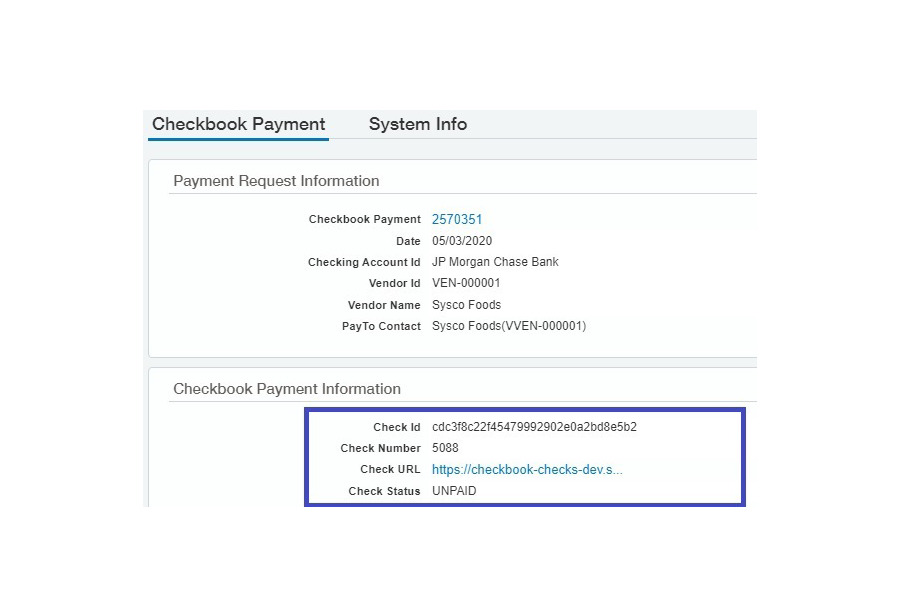Select the VEN-000001 vendor ID value
900x600 pixels.
click(x=466, y=283)
